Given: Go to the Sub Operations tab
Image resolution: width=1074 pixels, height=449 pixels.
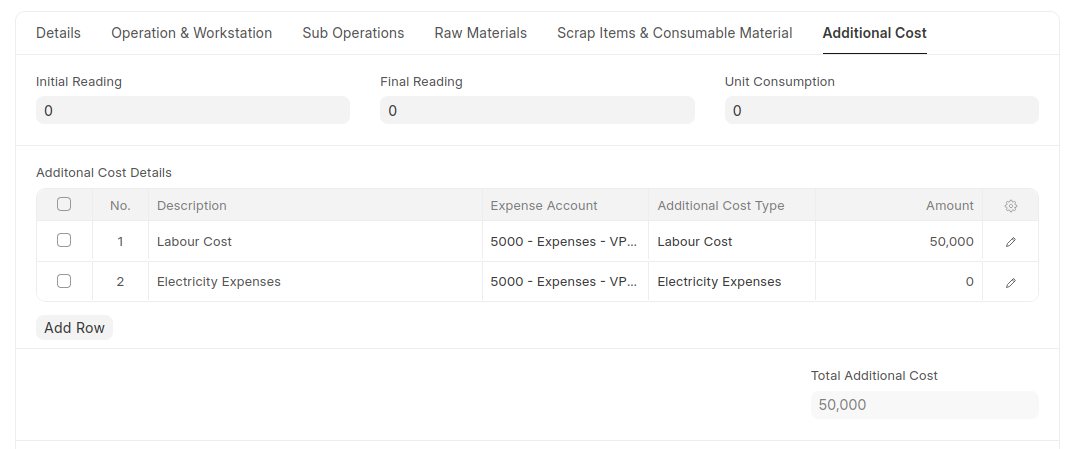Looking at the screenshot, I should 353,33.
